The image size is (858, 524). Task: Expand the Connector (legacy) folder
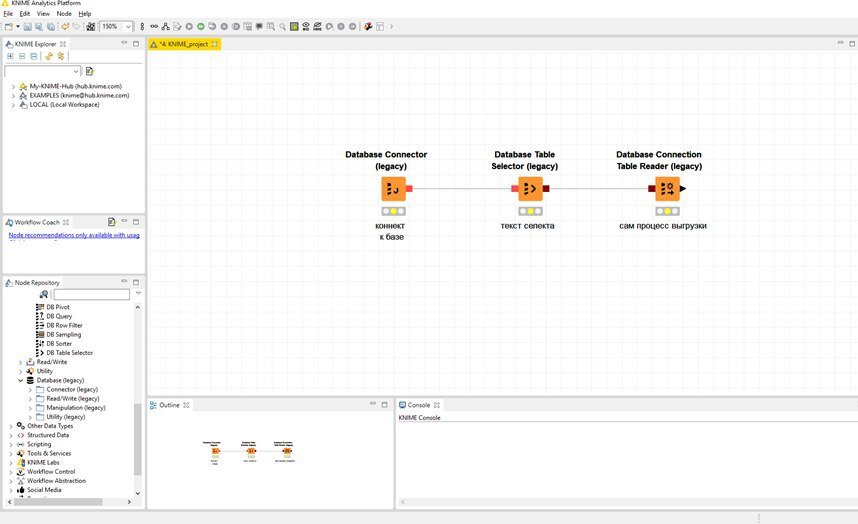[30, 390]
